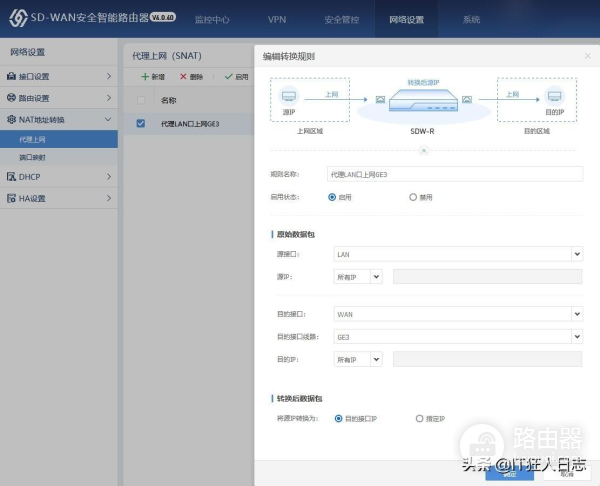Click the blue 确定 button
Screen dimensions: 600x486
tap(509, 473)
